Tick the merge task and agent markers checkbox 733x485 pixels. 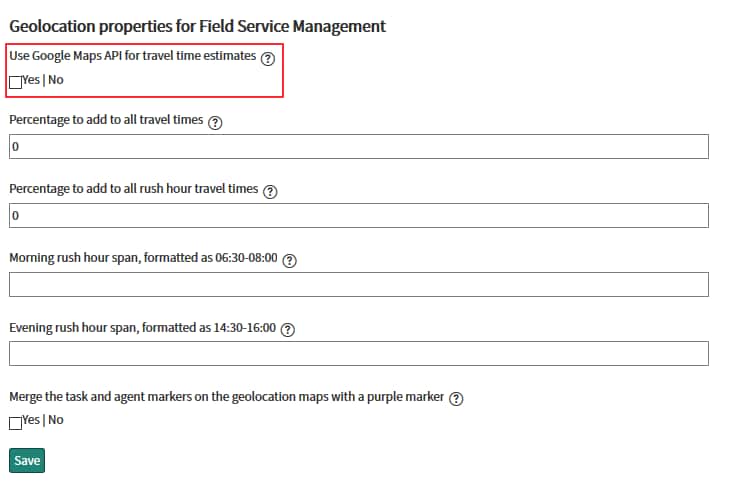click(15, 422)
